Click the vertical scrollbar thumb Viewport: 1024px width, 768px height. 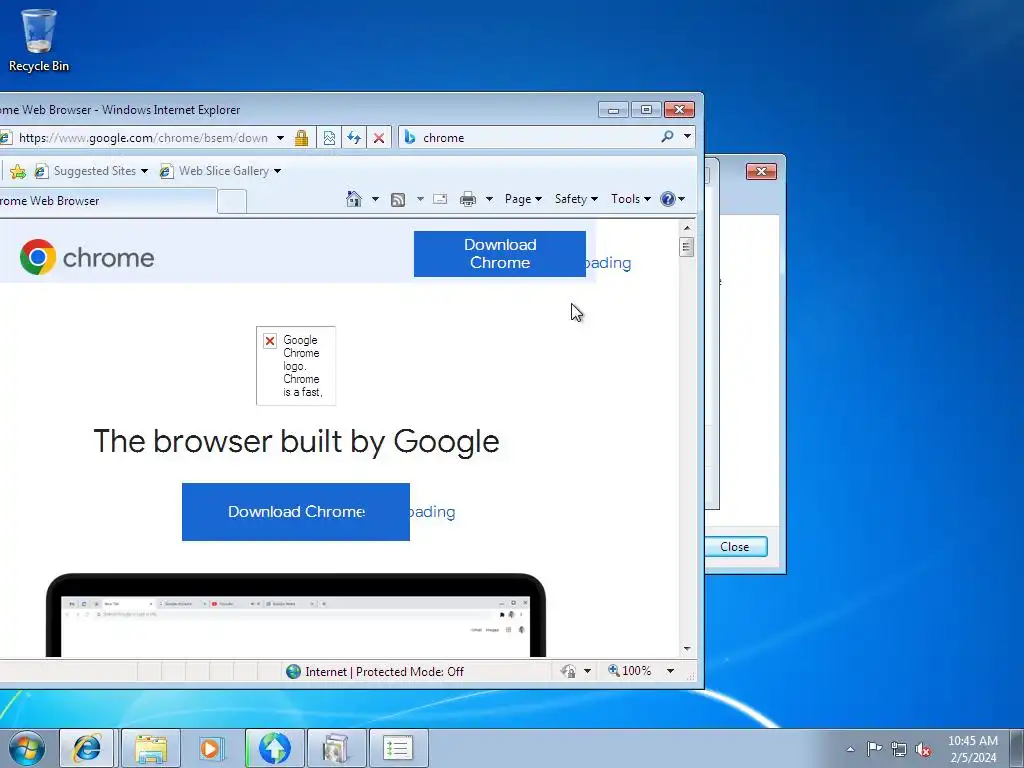coord(686,248)
